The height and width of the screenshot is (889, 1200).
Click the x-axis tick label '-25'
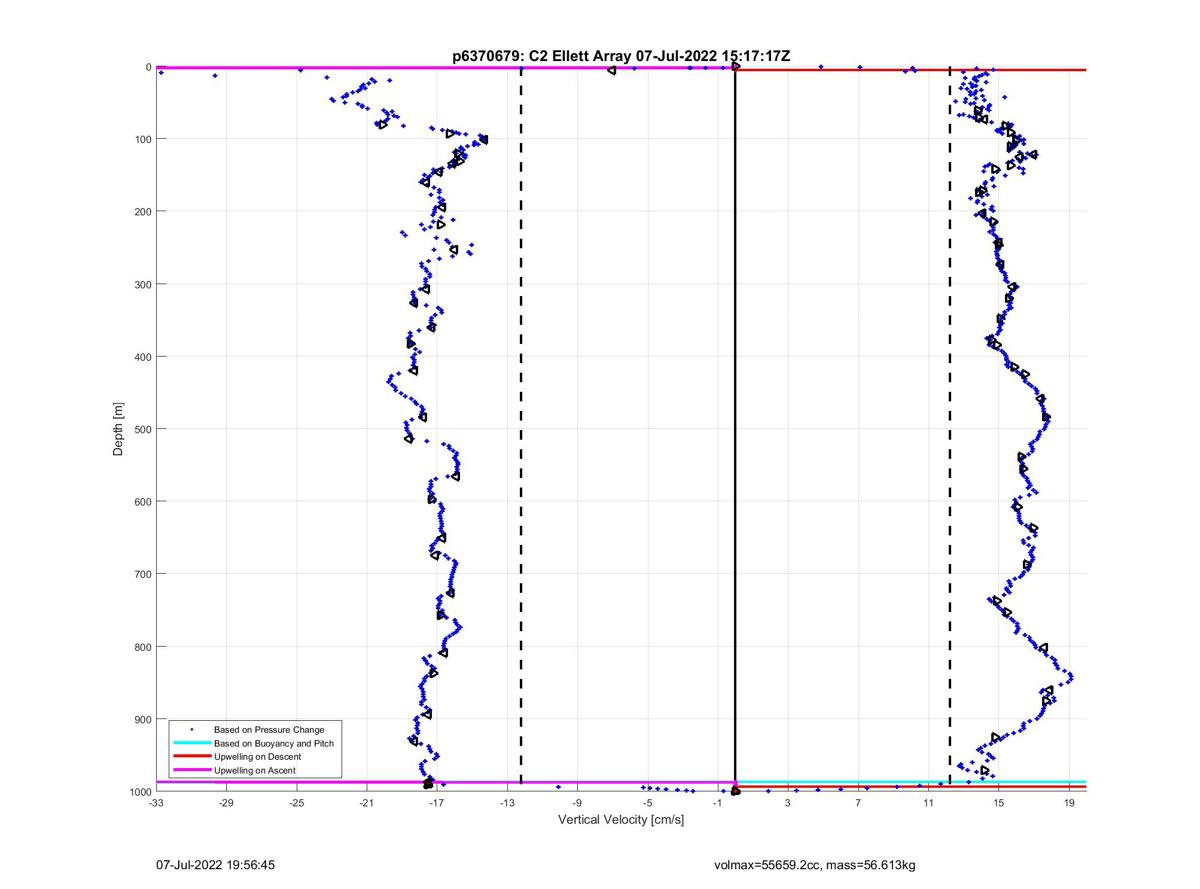pyautogui.click(x=296, y=803)
